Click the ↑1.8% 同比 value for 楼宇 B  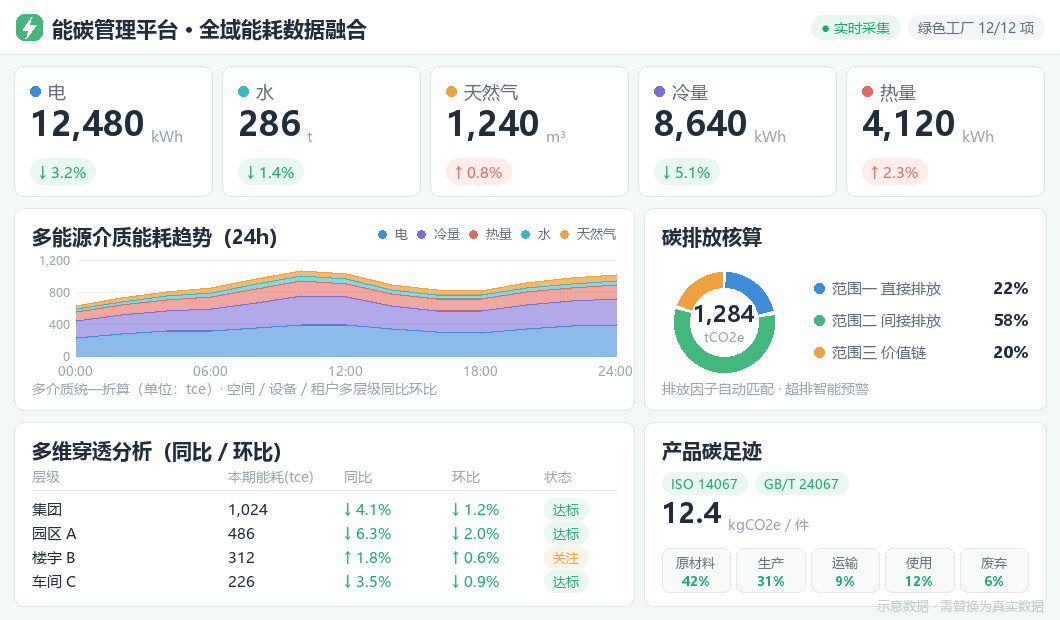[x=368, y=558]
